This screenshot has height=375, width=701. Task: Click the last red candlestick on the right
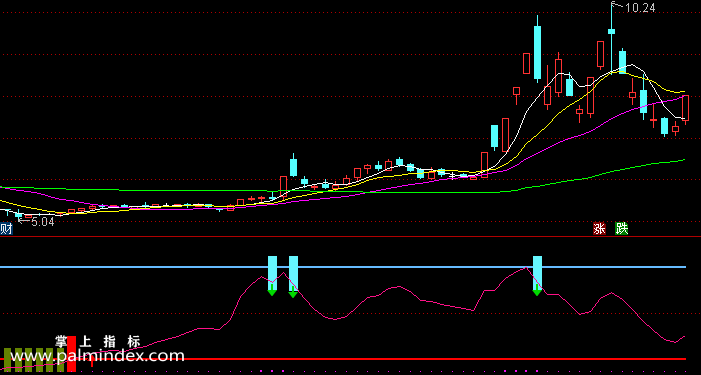click(685, 108)
